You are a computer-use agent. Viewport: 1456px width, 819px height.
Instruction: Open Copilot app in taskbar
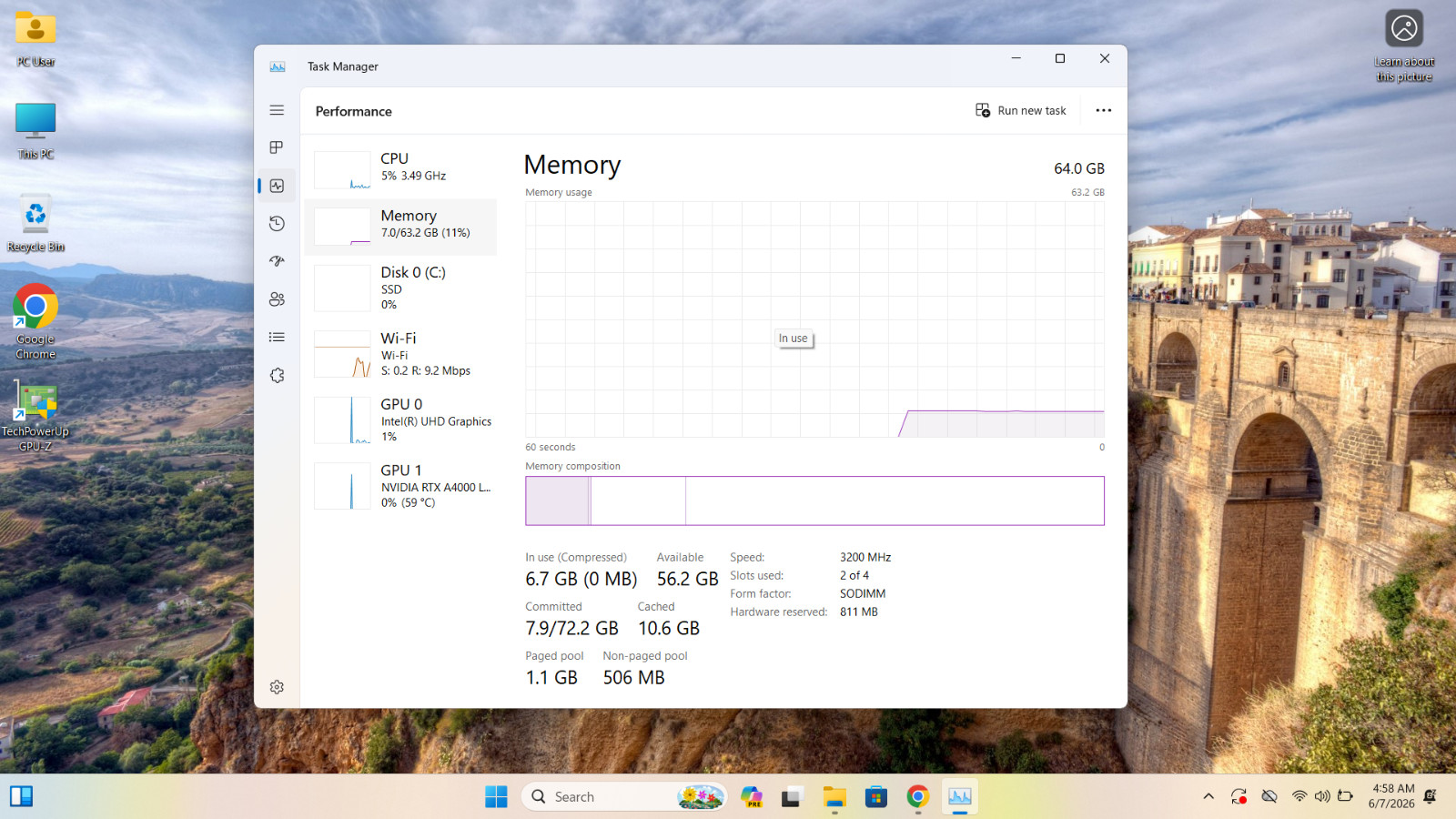pyautogui.click(x=751, y=797)
